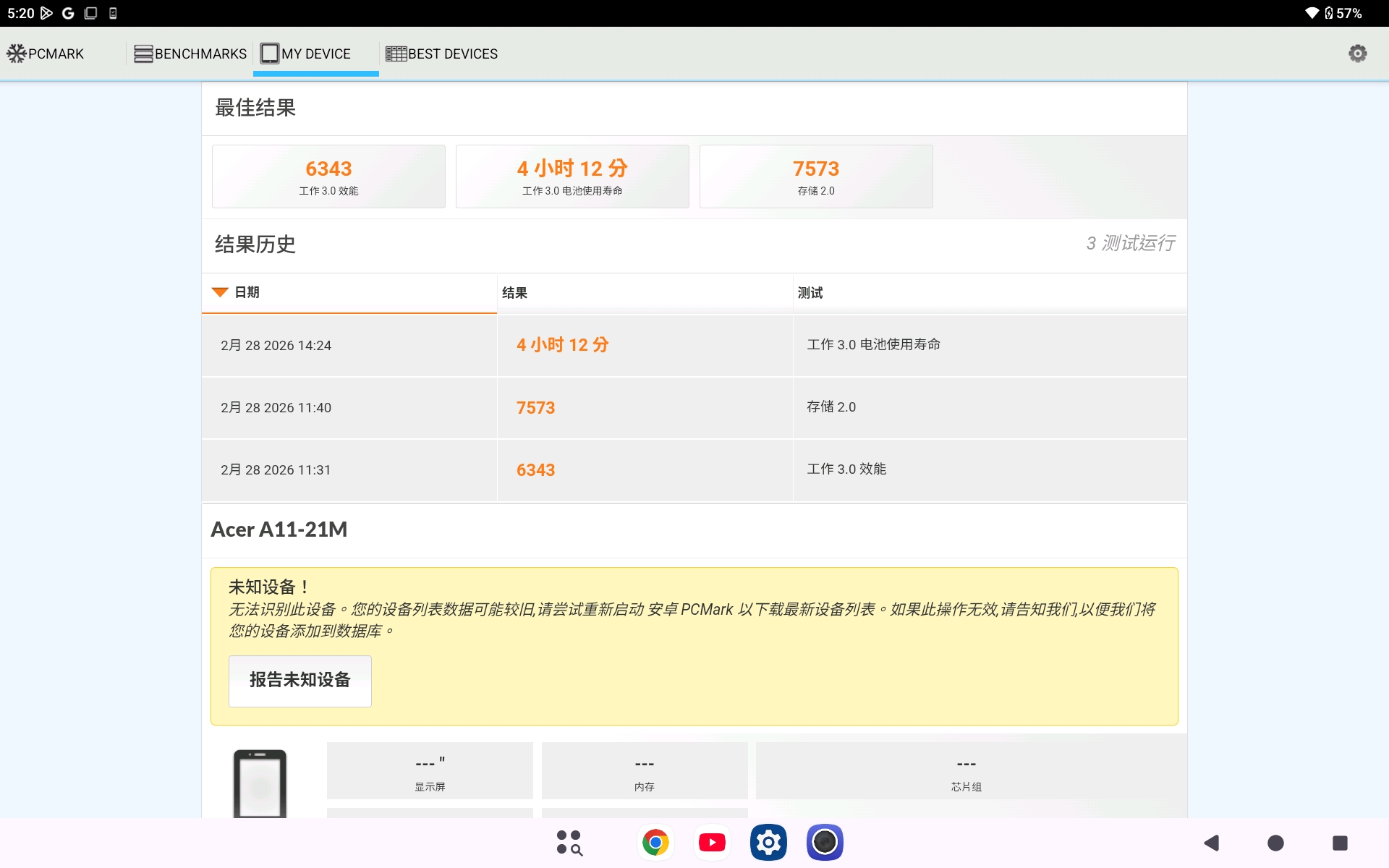Open the app drawer search icon
Viewport: 1389px width, 868px height.
pos(569,843)
